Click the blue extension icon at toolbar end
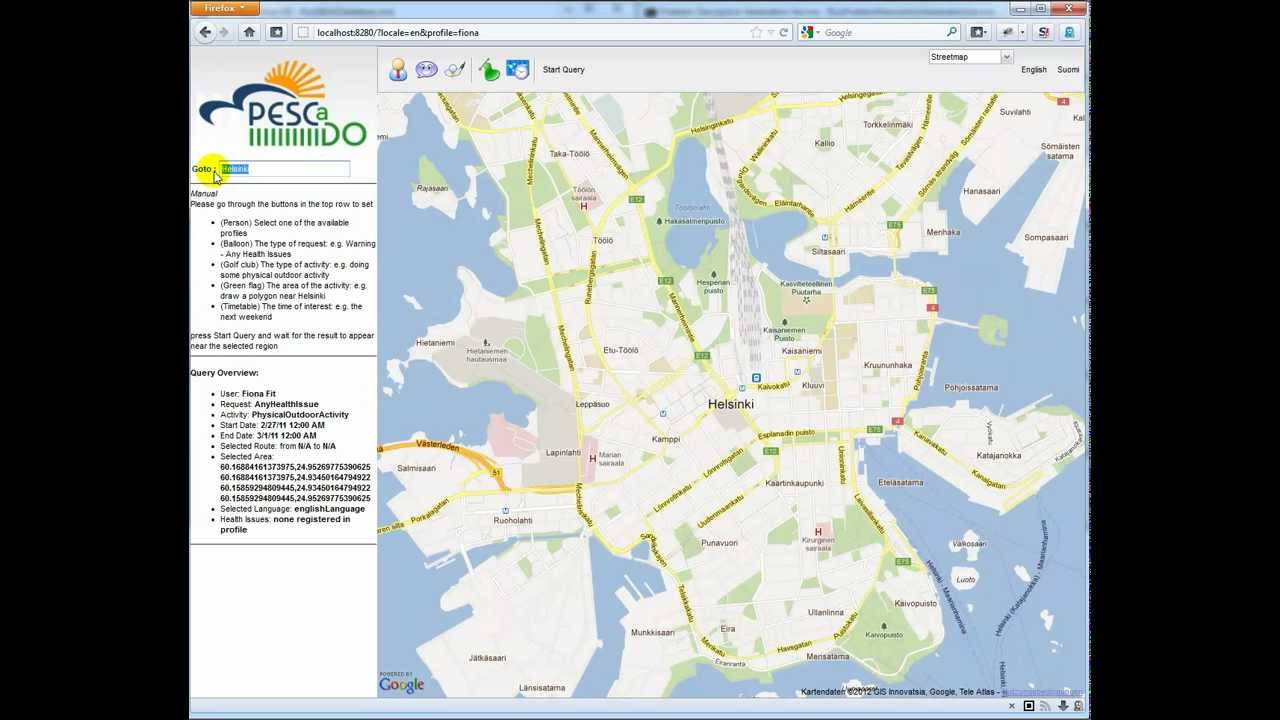1280x720 pixels. pos(1069,32)
